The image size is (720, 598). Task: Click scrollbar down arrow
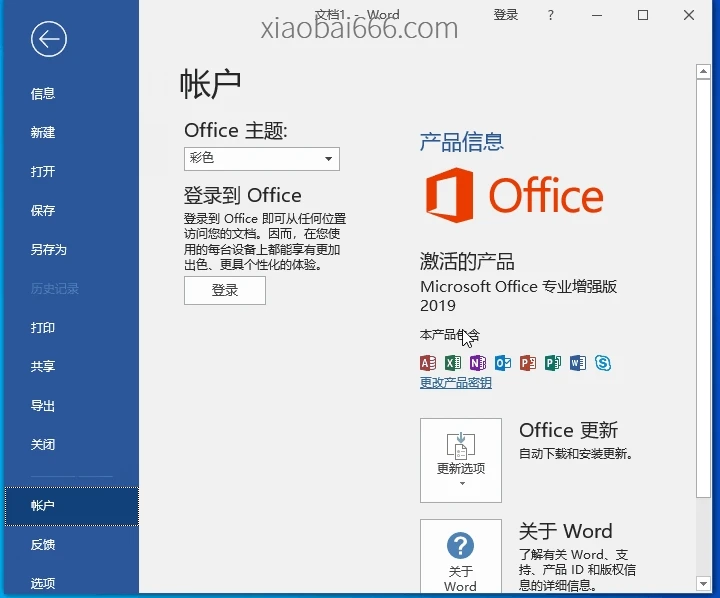coord(703,583)
